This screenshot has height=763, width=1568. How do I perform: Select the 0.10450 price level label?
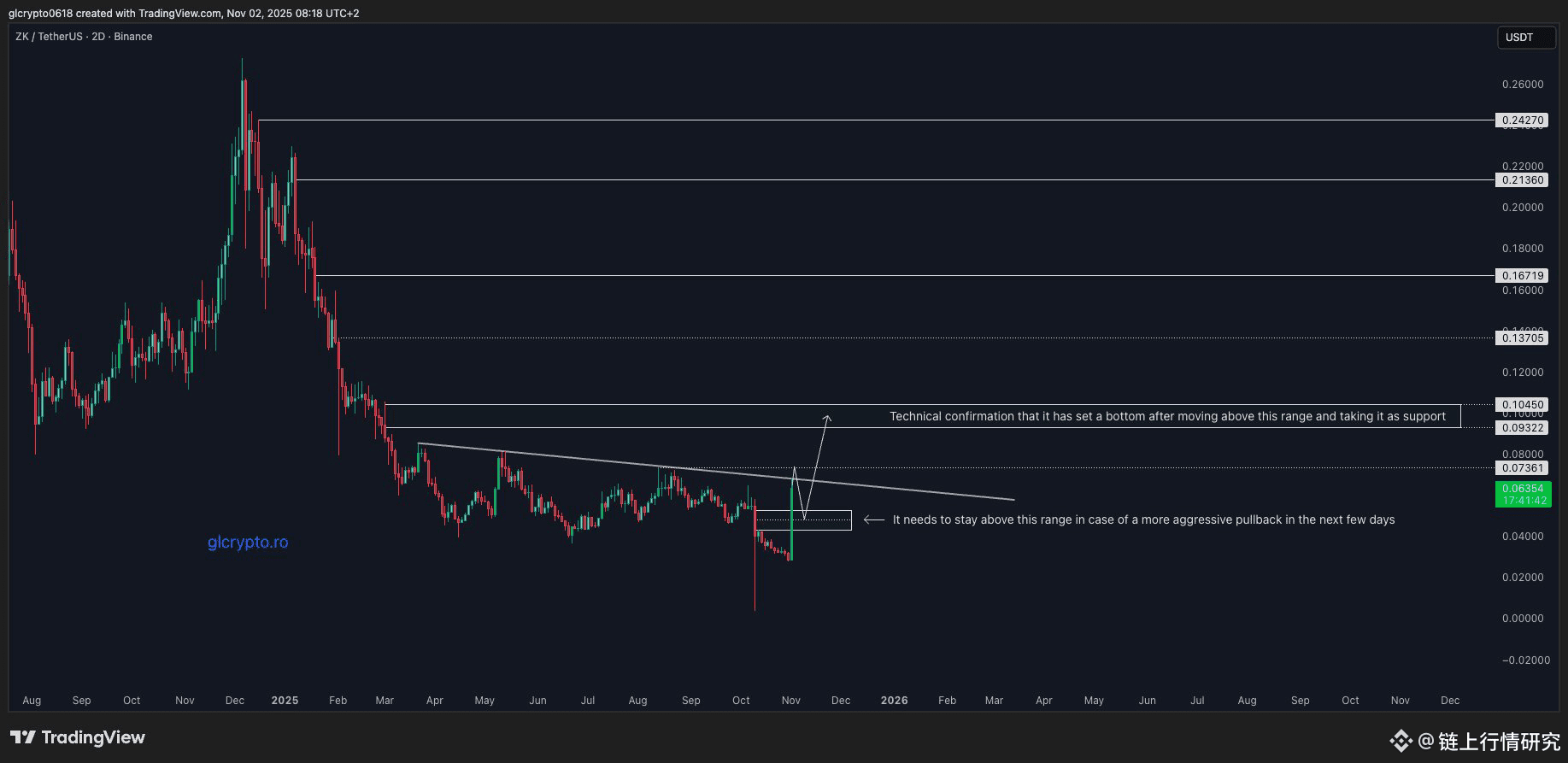1523,405
